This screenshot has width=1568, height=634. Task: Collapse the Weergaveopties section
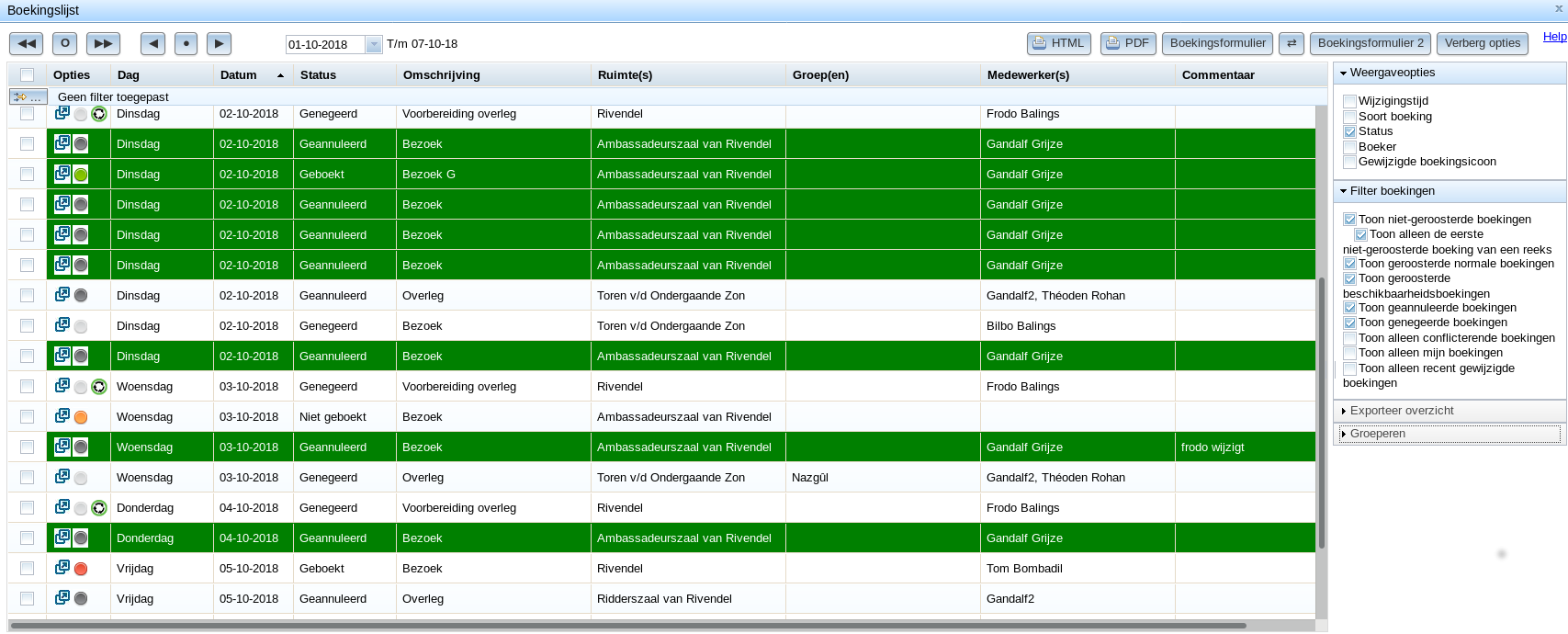[1450, 73]
